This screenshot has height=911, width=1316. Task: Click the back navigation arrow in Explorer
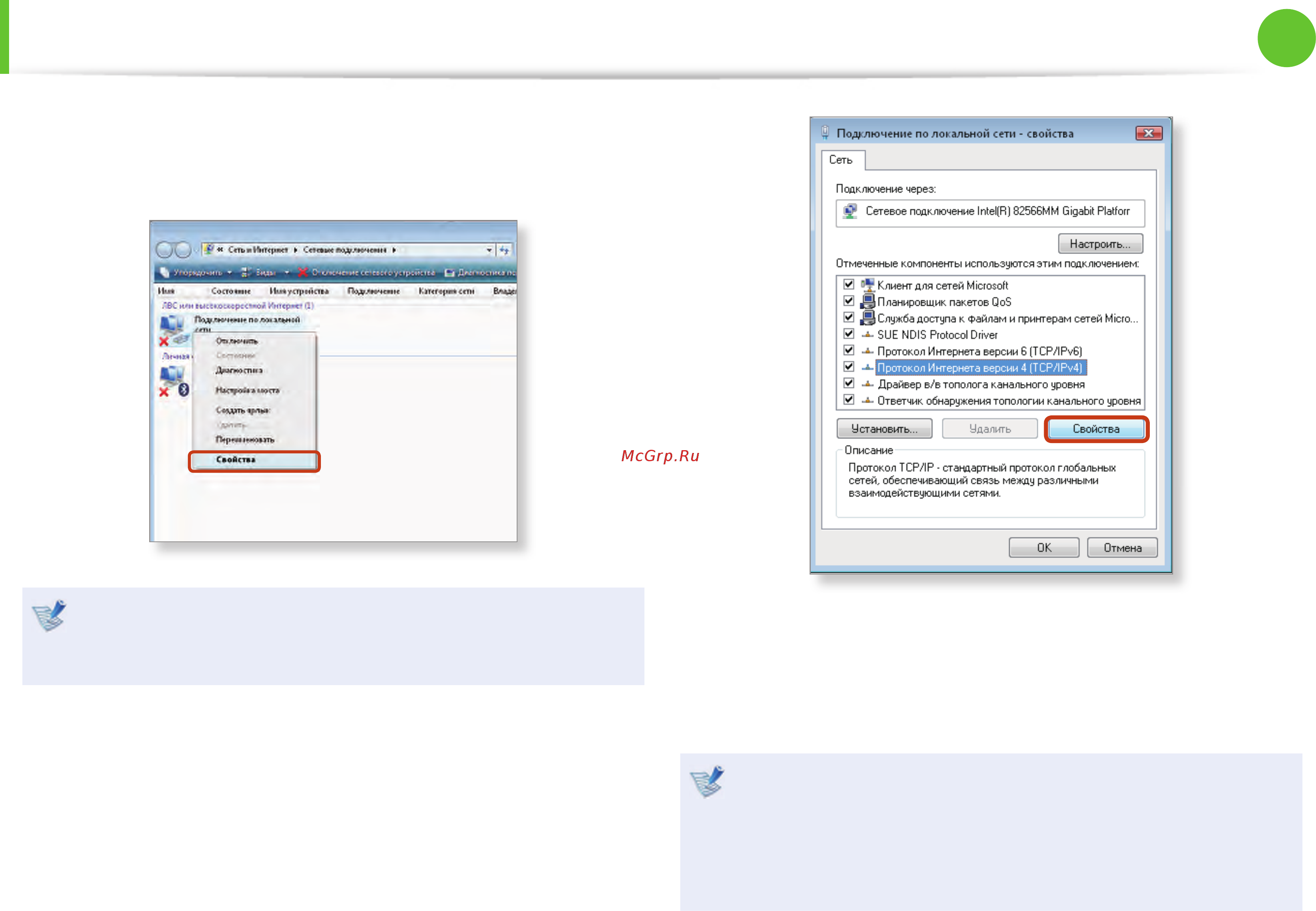point(164,250)
